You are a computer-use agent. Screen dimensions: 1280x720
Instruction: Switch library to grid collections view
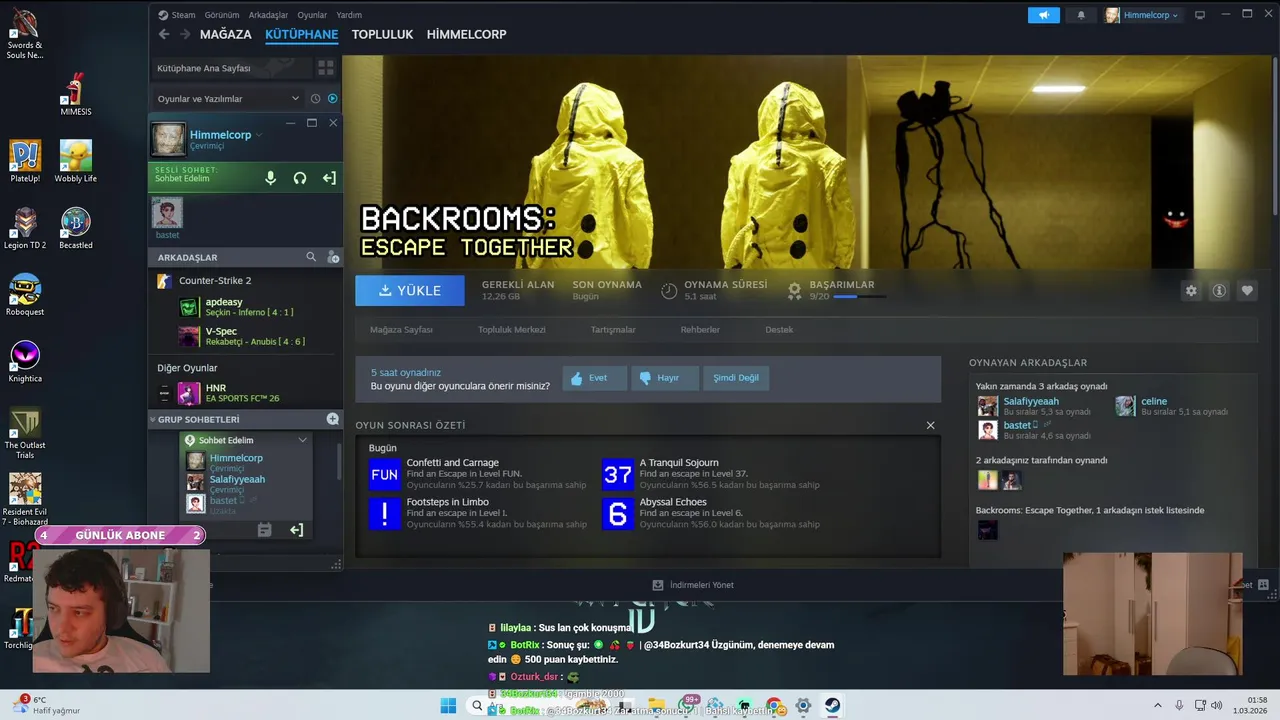pyautogui.click(x=326, y=68)
